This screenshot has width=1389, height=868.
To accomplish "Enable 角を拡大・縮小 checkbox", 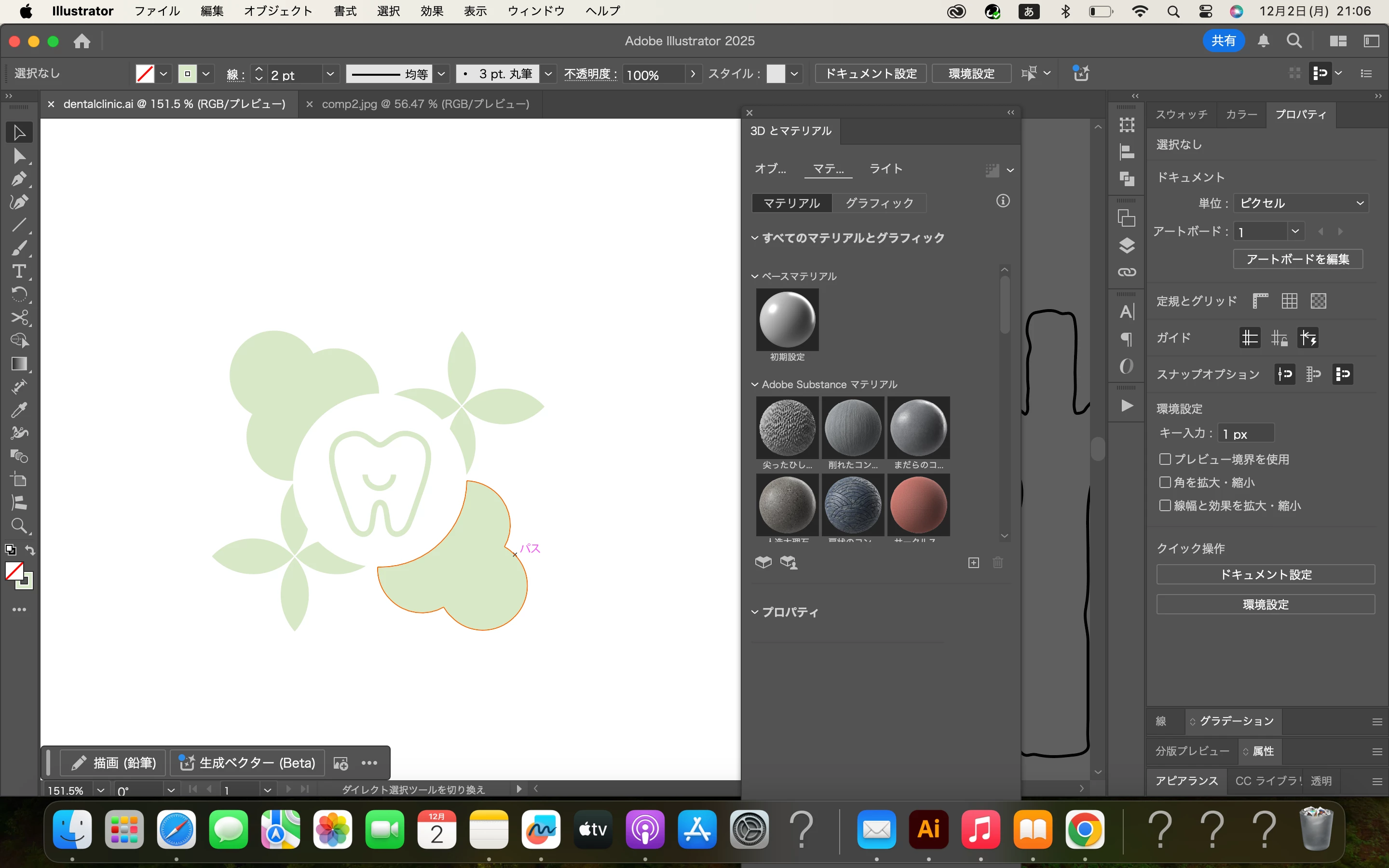I will click(1165, 482).
